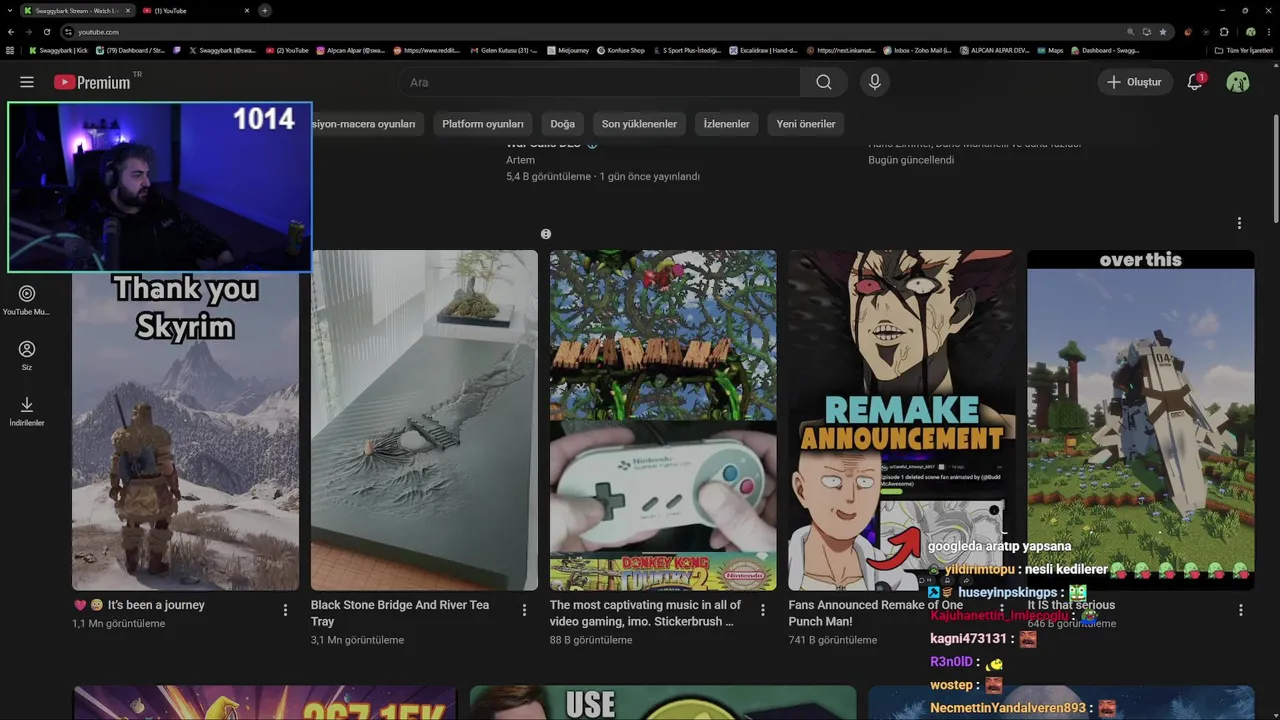Open Konfuse Shop bookmark
Image resolution: width=1280 pixels, height=720 pixels.
621,50
